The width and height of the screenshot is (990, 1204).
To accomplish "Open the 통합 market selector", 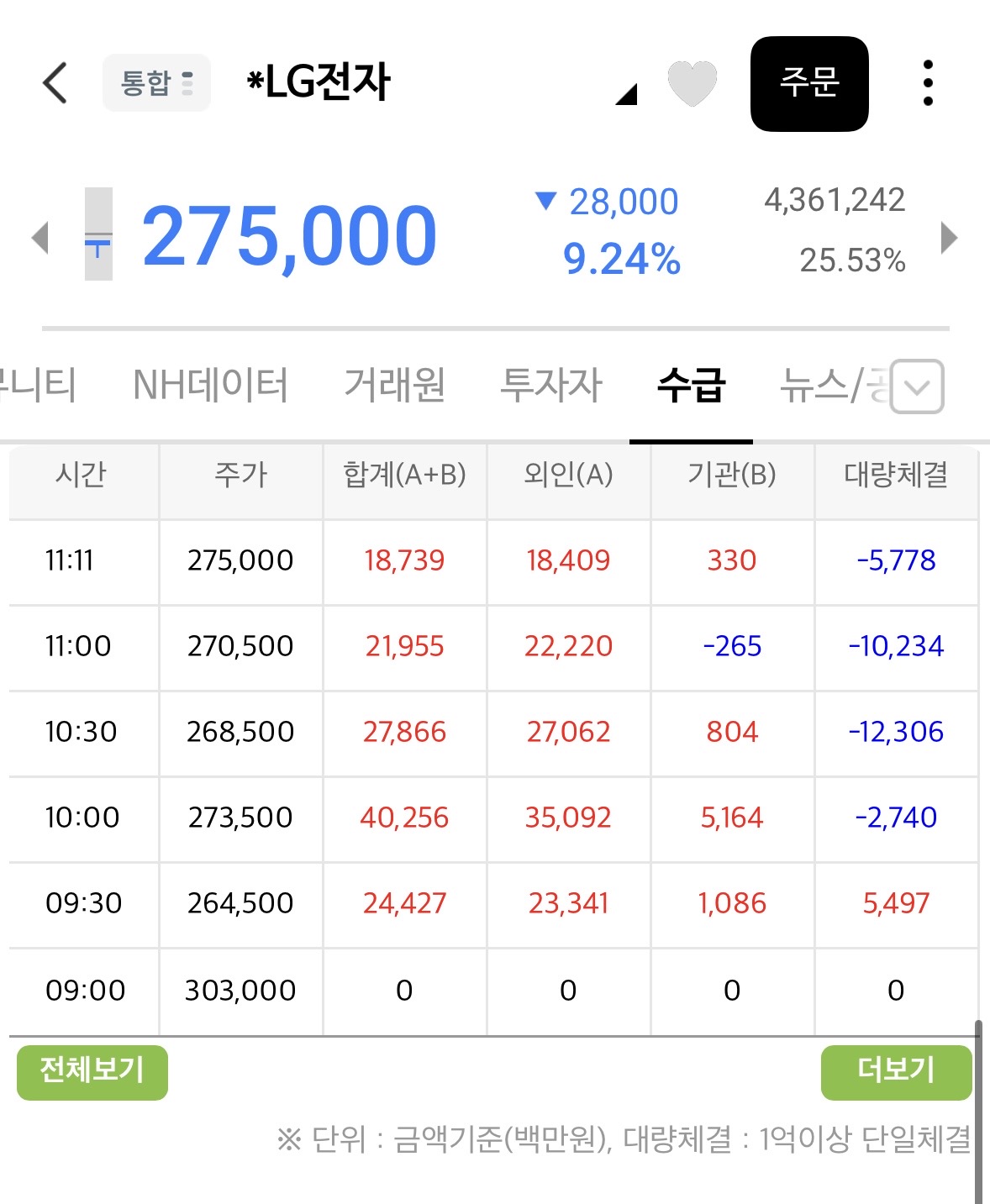I will 156,83.
